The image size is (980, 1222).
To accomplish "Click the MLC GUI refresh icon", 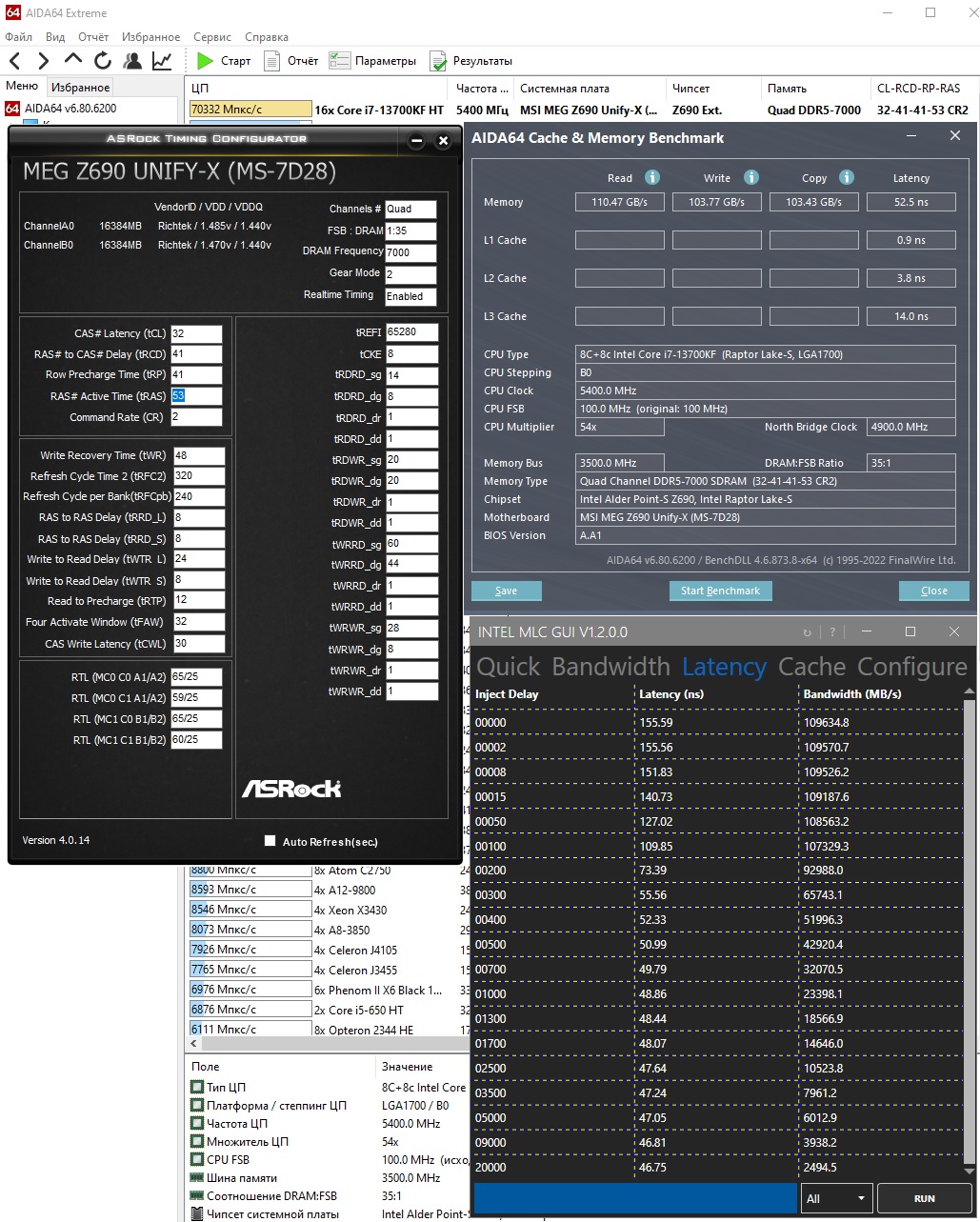I will pyautogui.click(x=808, y=632).
